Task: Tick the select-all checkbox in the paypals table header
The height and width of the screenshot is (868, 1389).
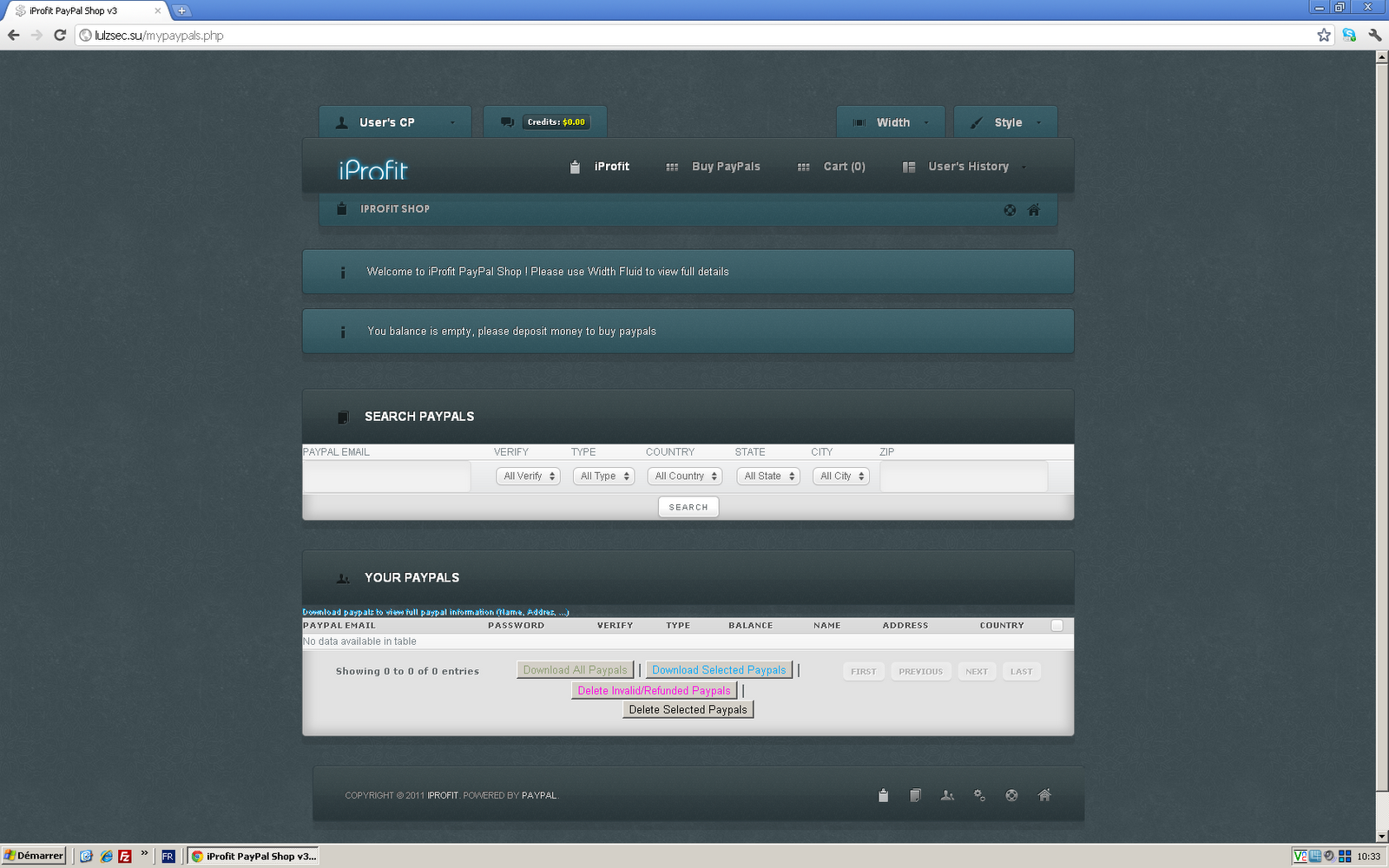Action: 1057,625
